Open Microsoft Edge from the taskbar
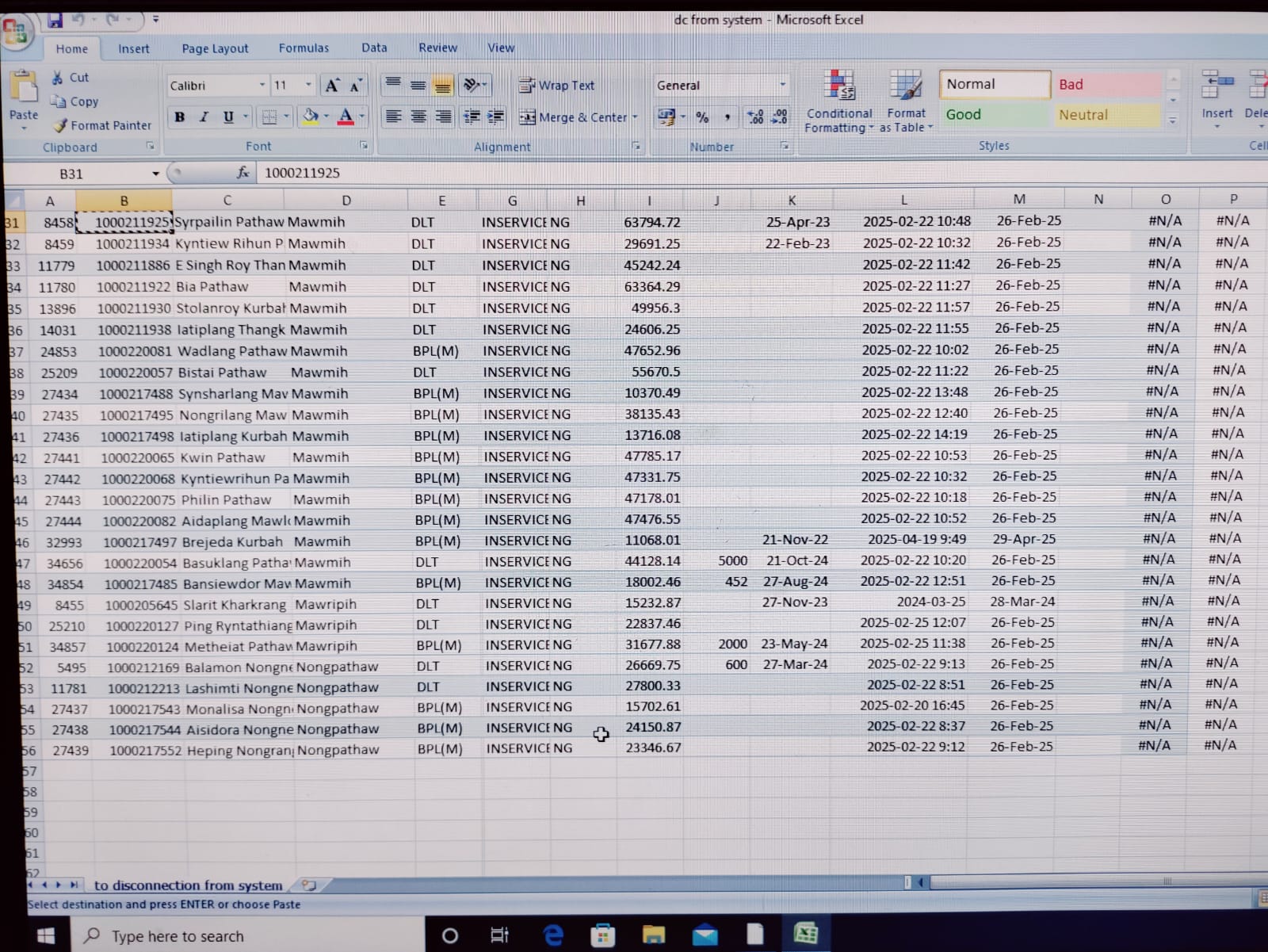Screen dimensions: 1268x952 click(552, 935)
